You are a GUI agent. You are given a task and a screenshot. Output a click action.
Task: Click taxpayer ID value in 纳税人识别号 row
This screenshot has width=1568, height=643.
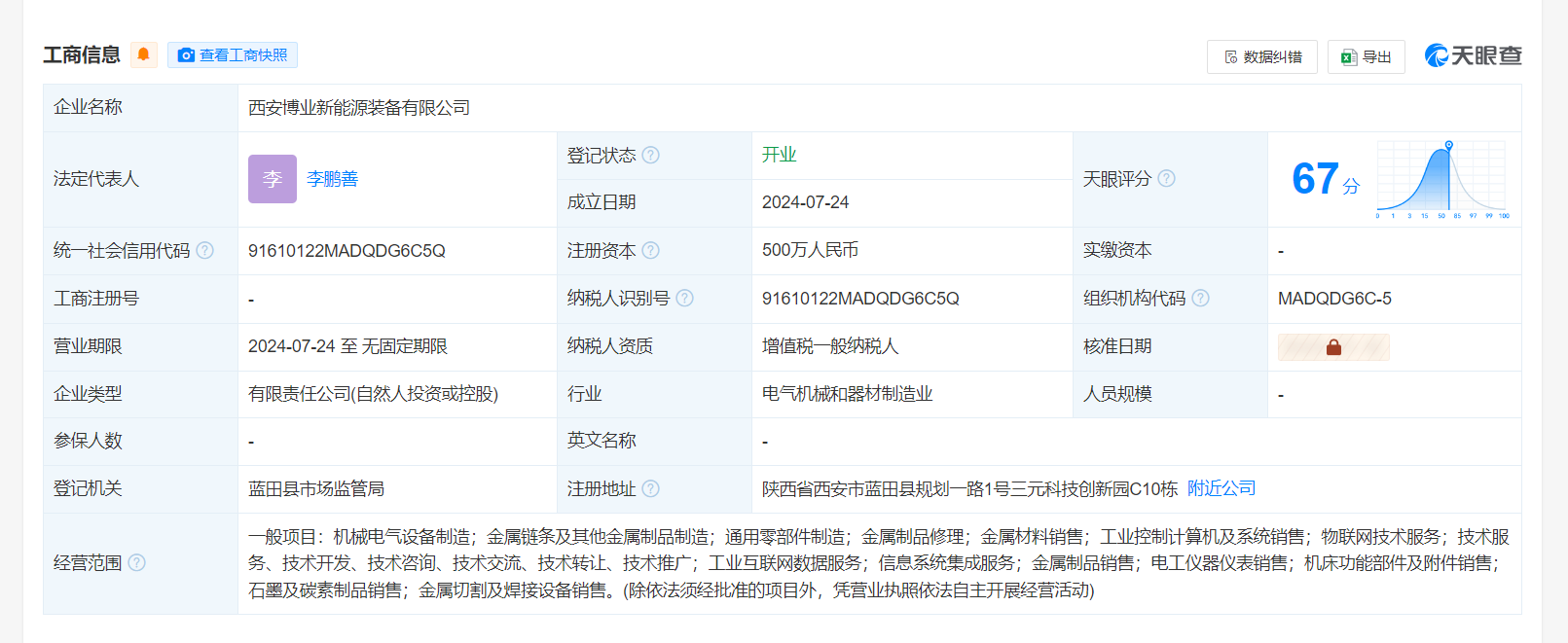pyautogui.click(x=860, y=299)
